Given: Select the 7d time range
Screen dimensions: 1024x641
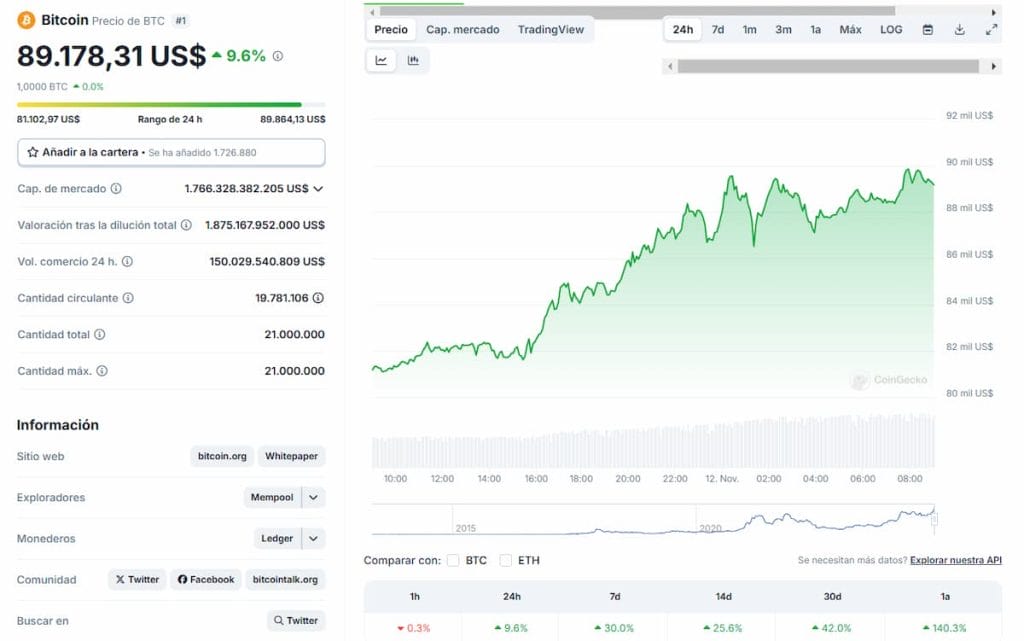Looking at the screenshot, I should point(718,30).
